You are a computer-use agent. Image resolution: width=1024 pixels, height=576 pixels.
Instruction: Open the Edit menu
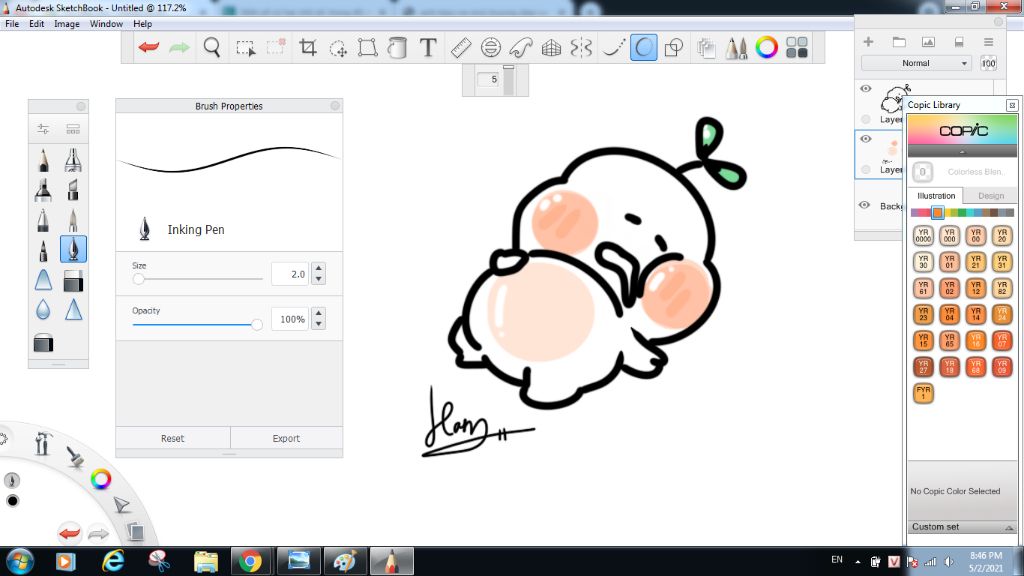tap(37, 24)
